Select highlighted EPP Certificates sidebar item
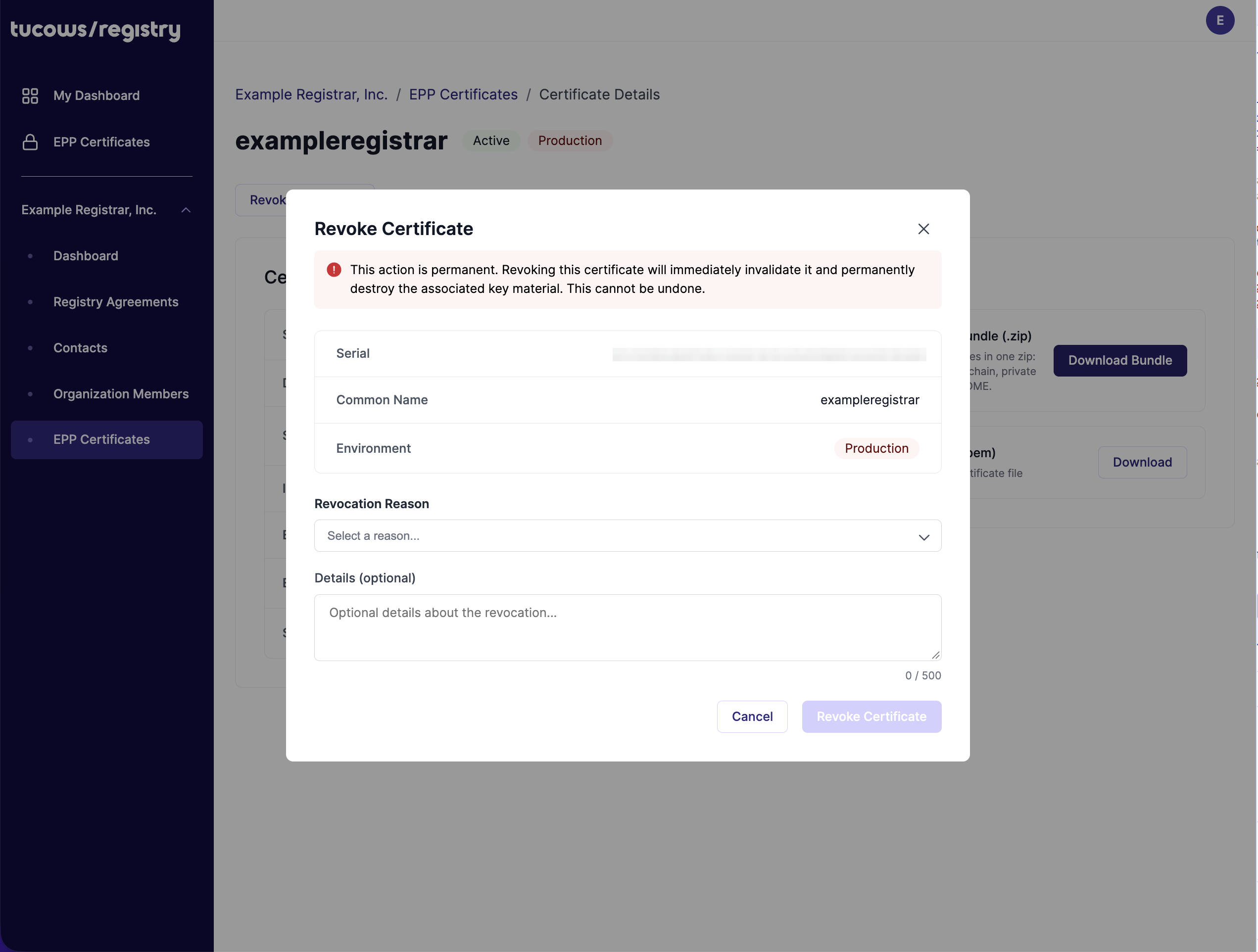 (107, 439)
